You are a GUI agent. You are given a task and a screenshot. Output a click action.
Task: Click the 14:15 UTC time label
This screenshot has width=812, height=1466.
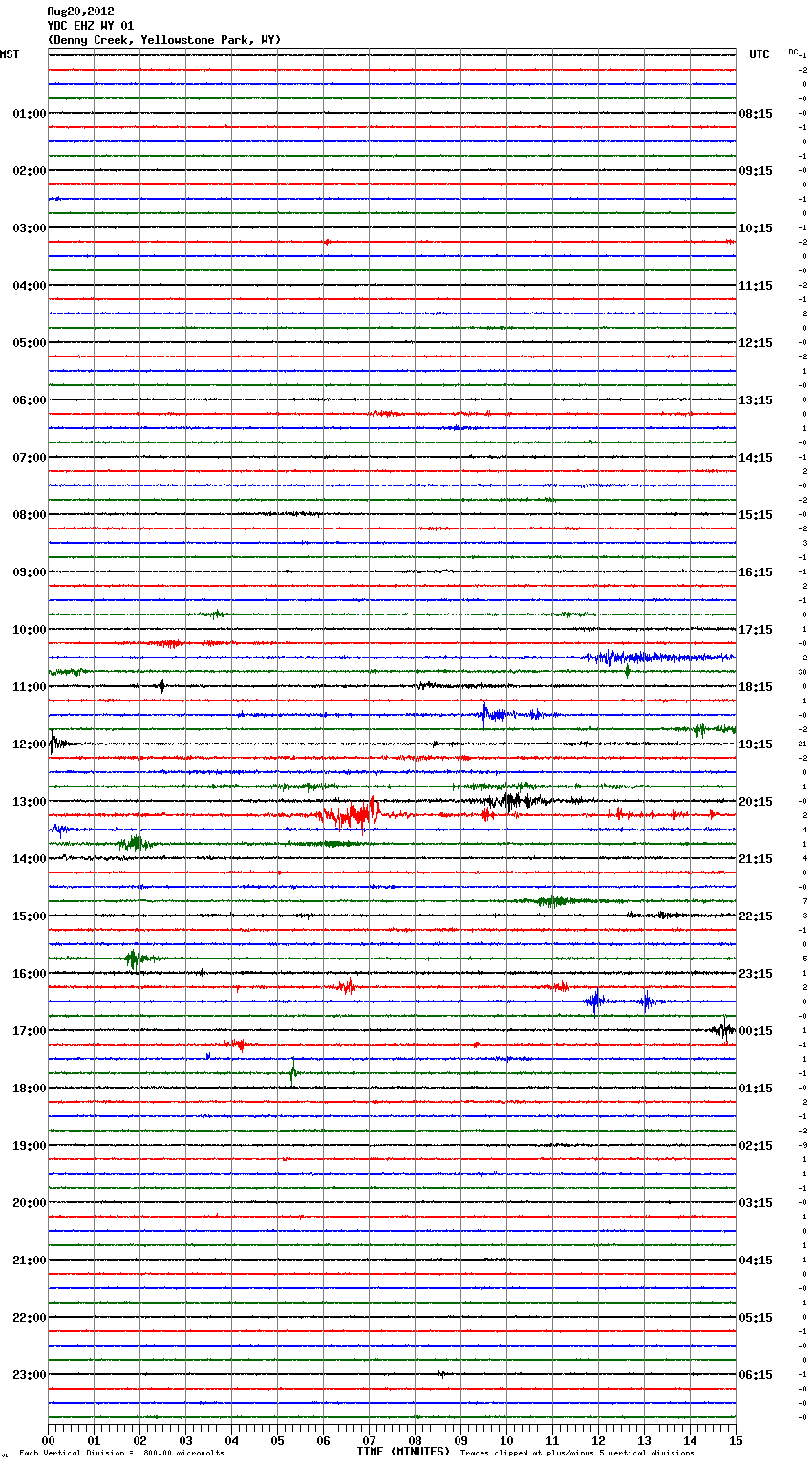coord(756,458)
